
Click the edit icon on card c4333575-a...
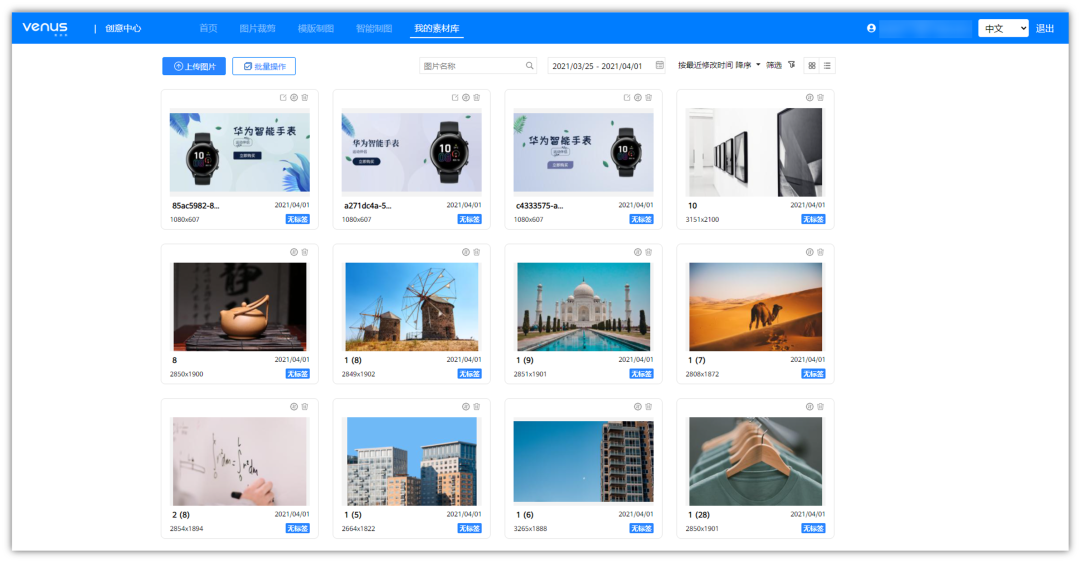627,98
